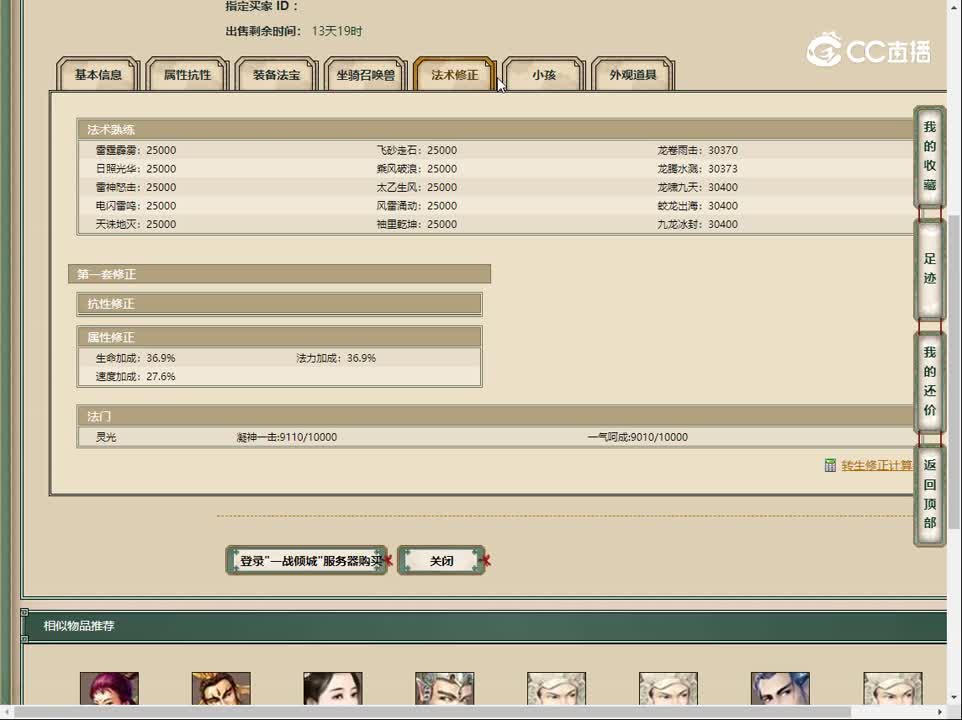Viewport: 962px width, 720px height.
Task: Click 我的还价 side button
Action: tap(929, 381)
